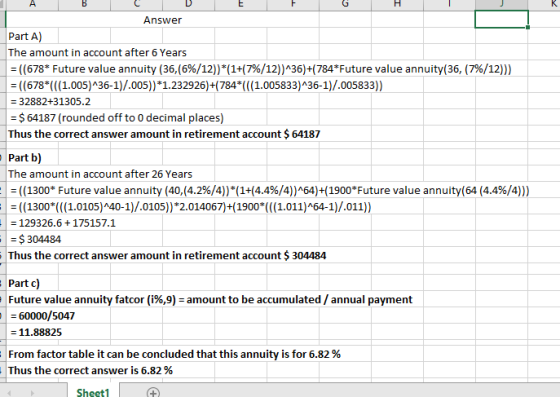Click the sheet scroll-left arrow
Image resolution: width=560 pixels, height=397 pixels.
click(x=9, y=393)
